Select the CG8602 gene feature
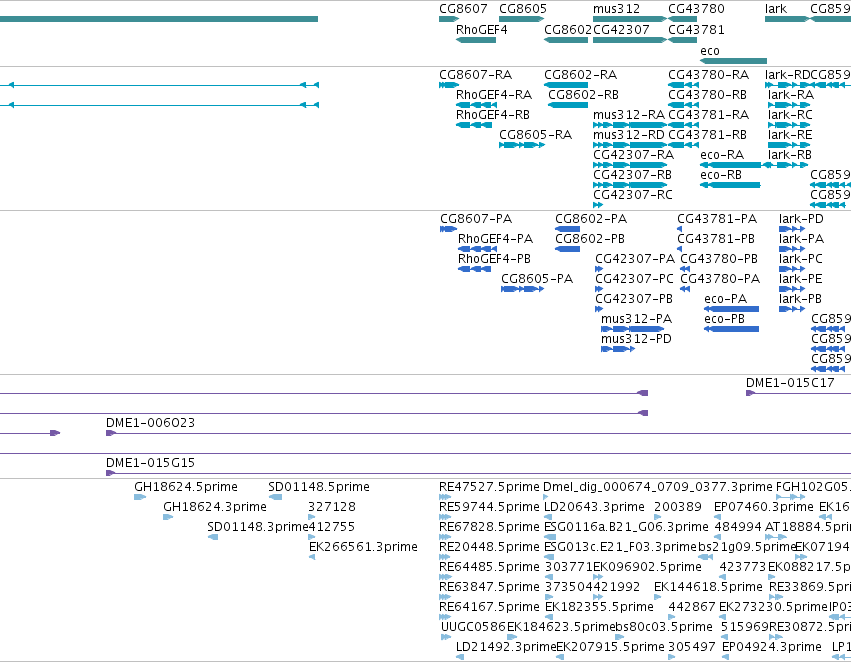The width and height of the screenshot is (851, 662). pyautogui.click(x=566, y=40)
